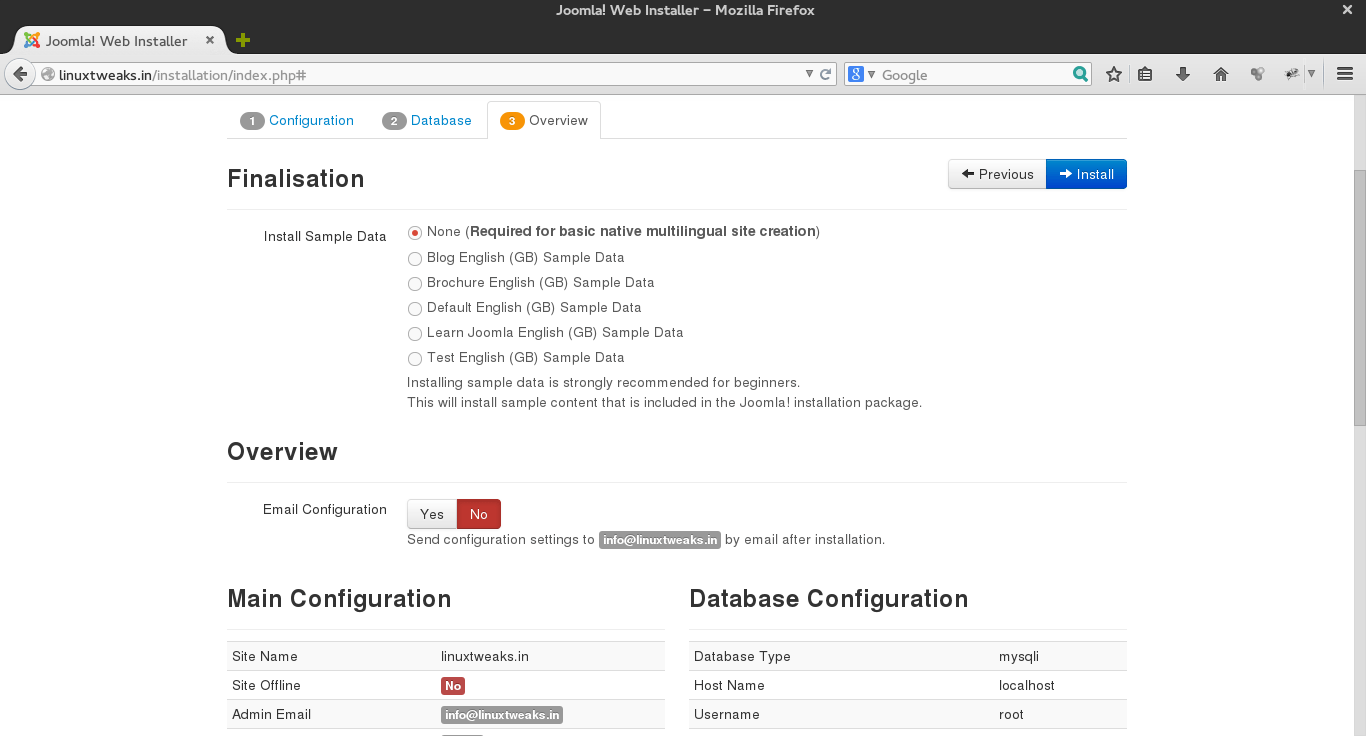Choose Default English (GB) Sample Data
The height and width of the screenshot is (736, 1366).
415,308
